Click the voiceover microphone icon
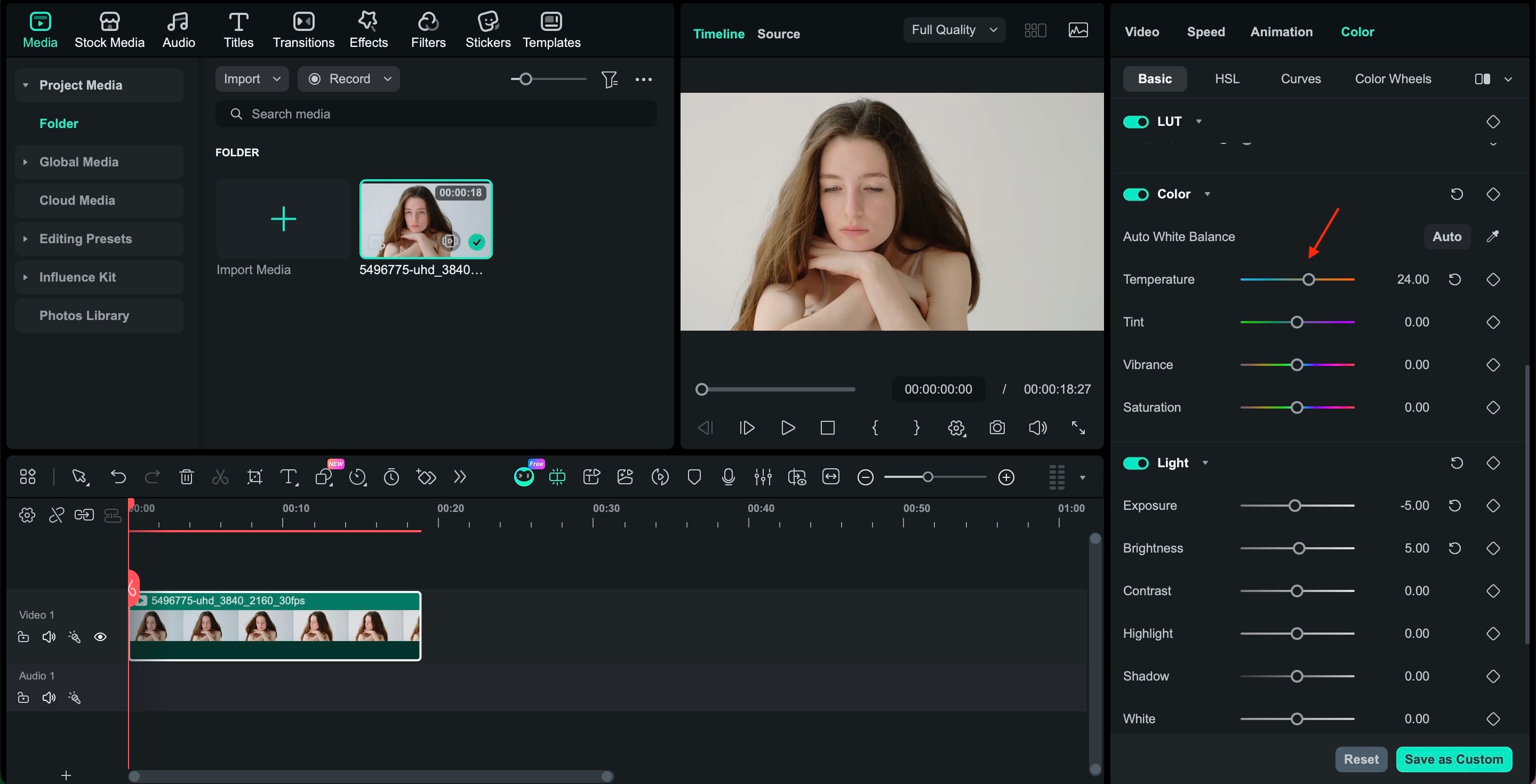1536x784 pixels. [x=728, y=477]
